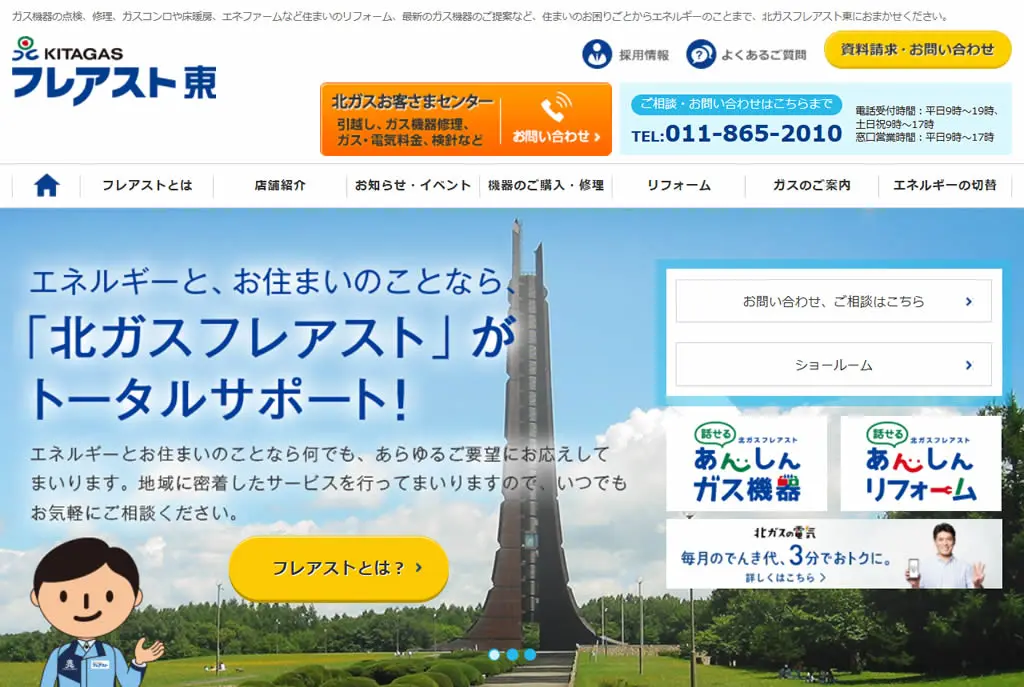The width and height of the screenshot is (1024, 687).
Task: Click the 「北ガスフレアスト」が headline text
Action: point(270,338)
